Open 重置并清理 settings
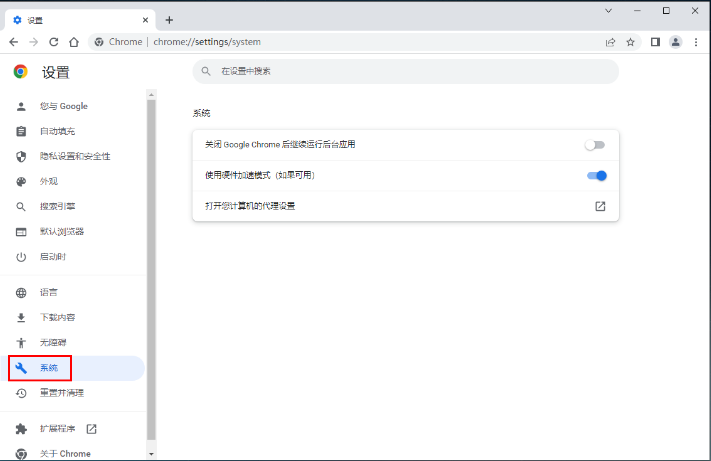Screen dimensions: 711x461 73,393
